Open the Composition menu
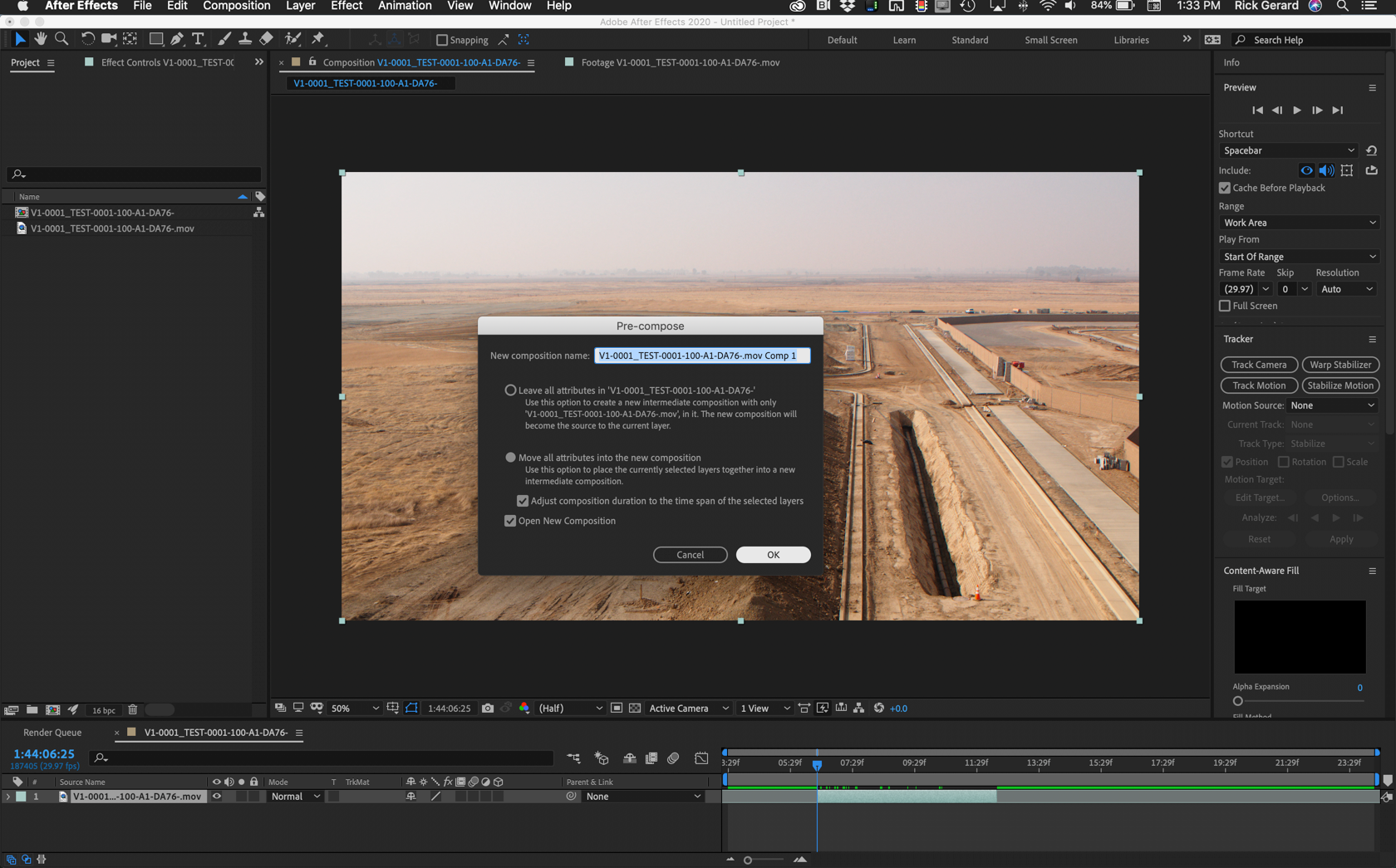 coord(236,6)
